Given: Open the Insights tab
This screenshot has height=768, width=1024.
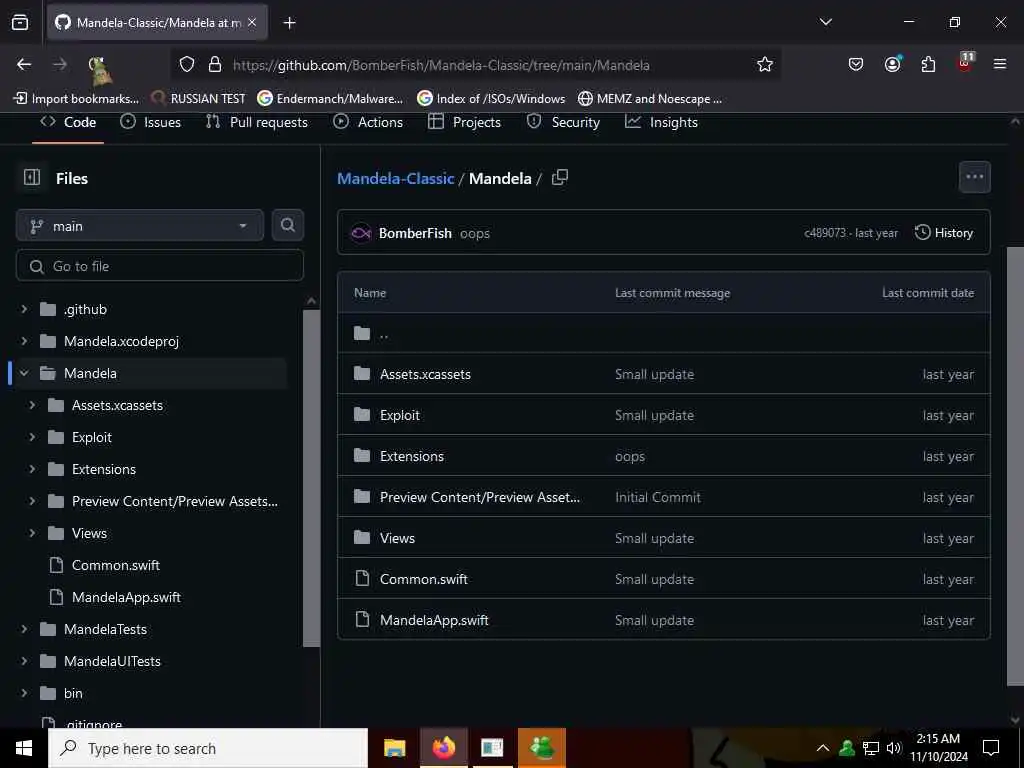Looking at the screenshot, I should [x=662, y=122].
